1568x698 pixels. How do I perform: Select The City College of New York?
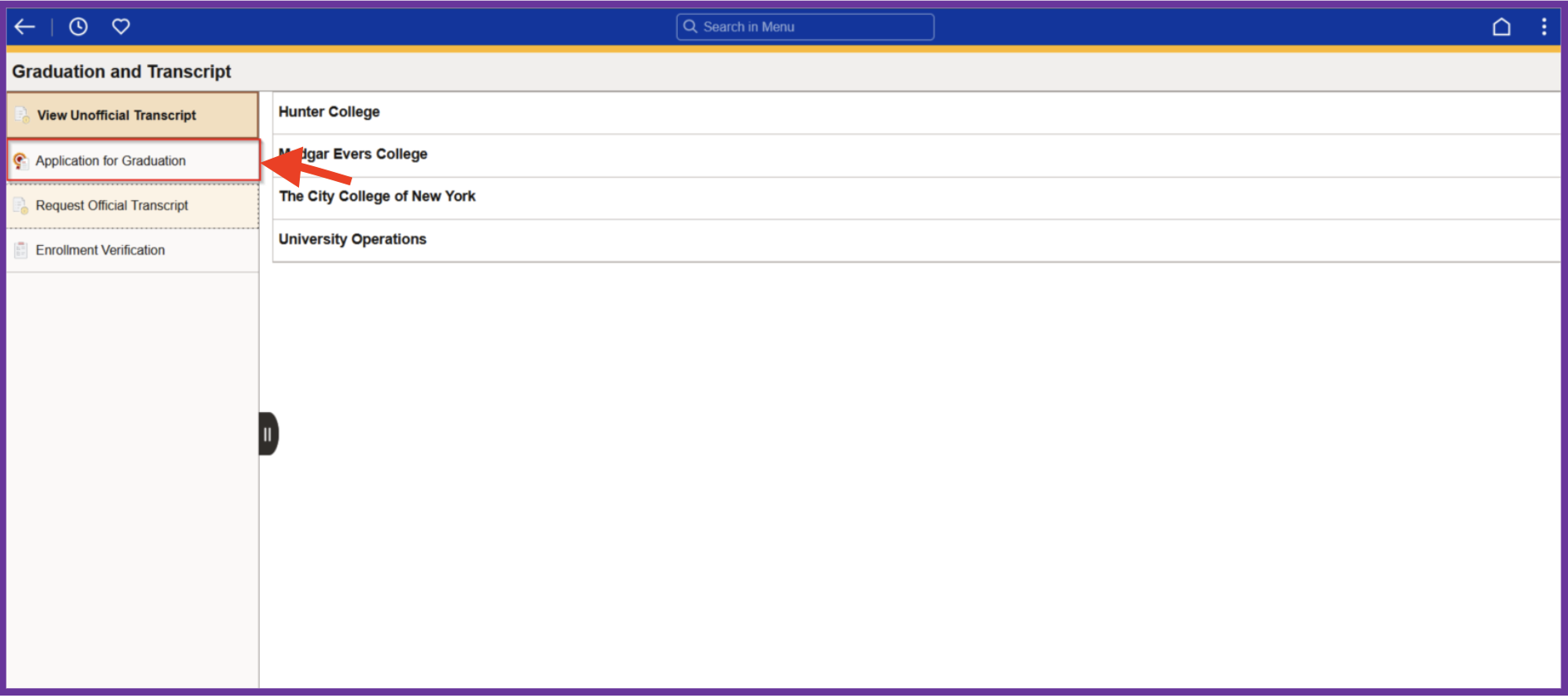[x=378, y=197]
